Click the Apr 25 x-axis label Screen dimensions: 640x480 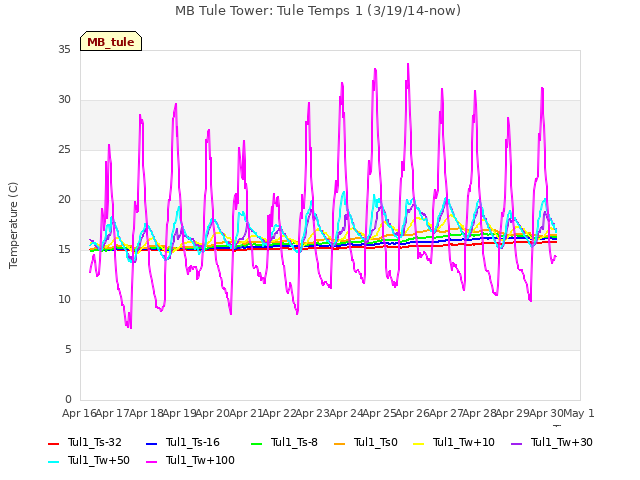(380, 413)
